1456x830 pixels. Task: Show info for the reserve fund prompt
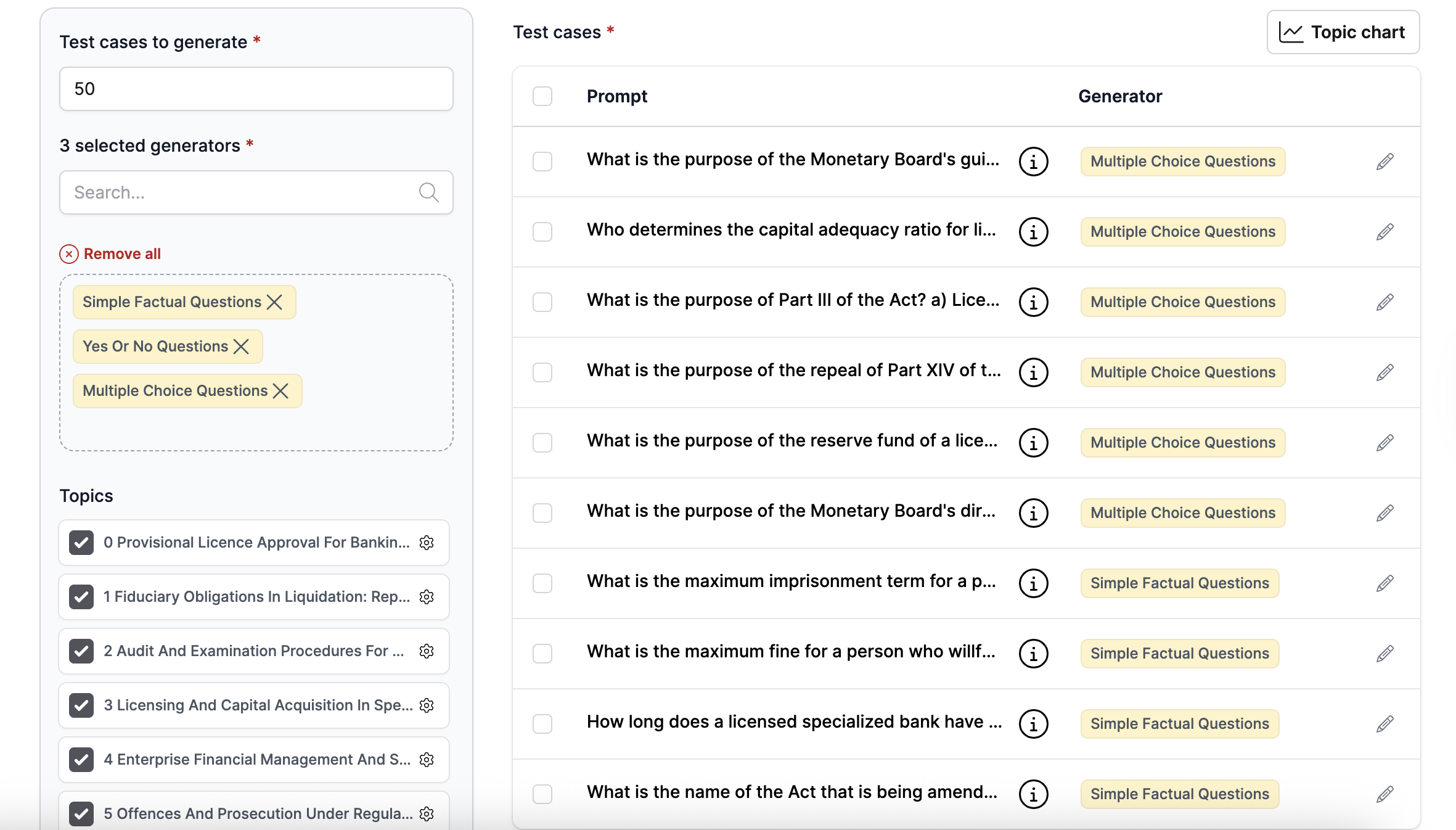(1033, 442)
